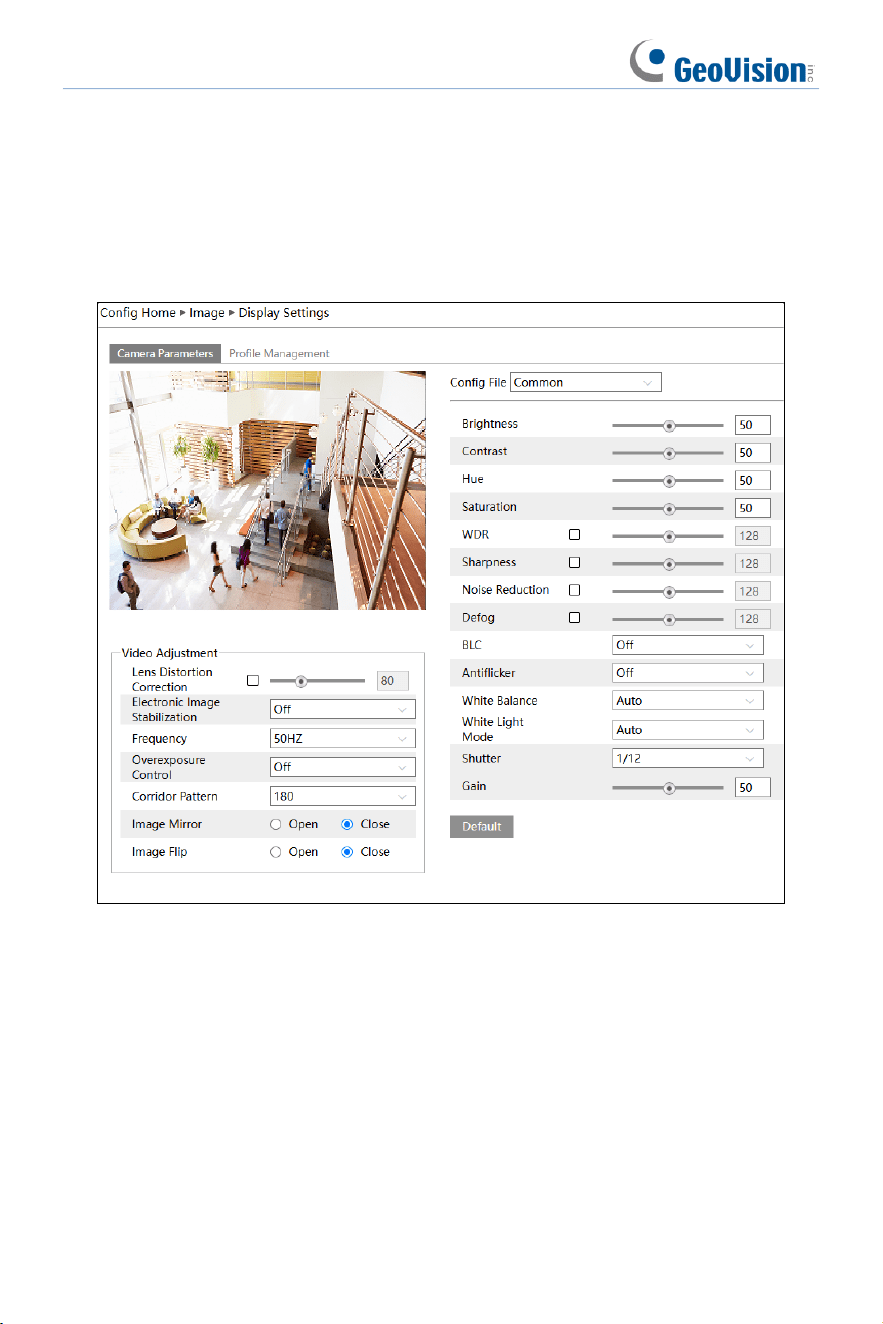
Task: Click the Gain value input field
Action: point(753,788)
